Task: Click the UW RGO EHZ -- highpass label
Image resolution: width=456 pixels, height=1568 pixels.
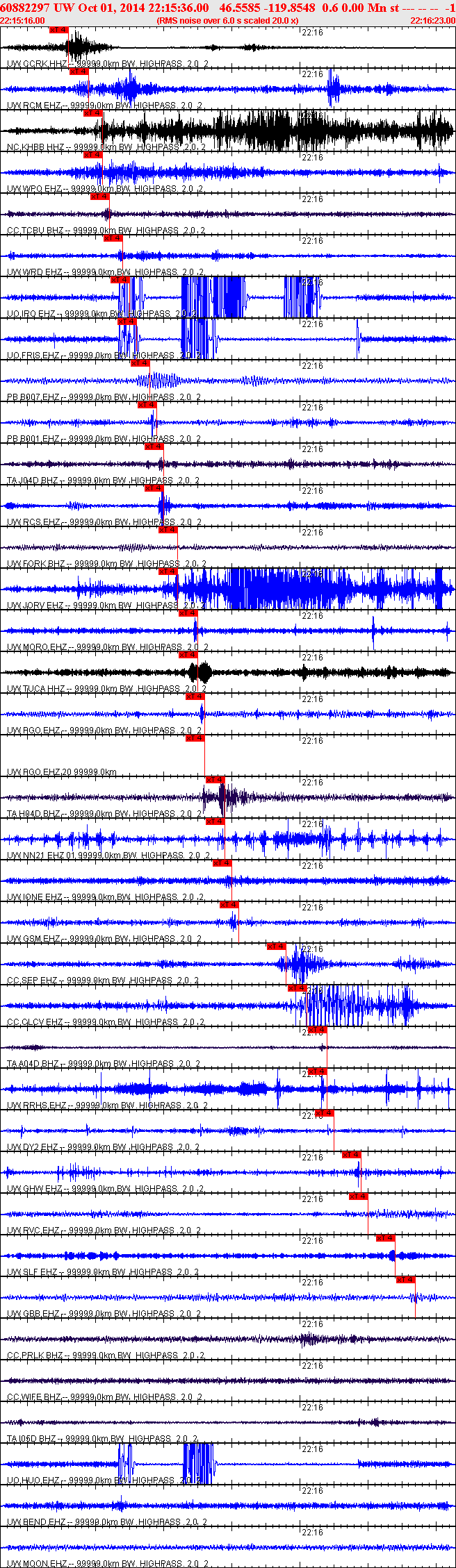Action: pyautogui.click(x=104, y=731)
